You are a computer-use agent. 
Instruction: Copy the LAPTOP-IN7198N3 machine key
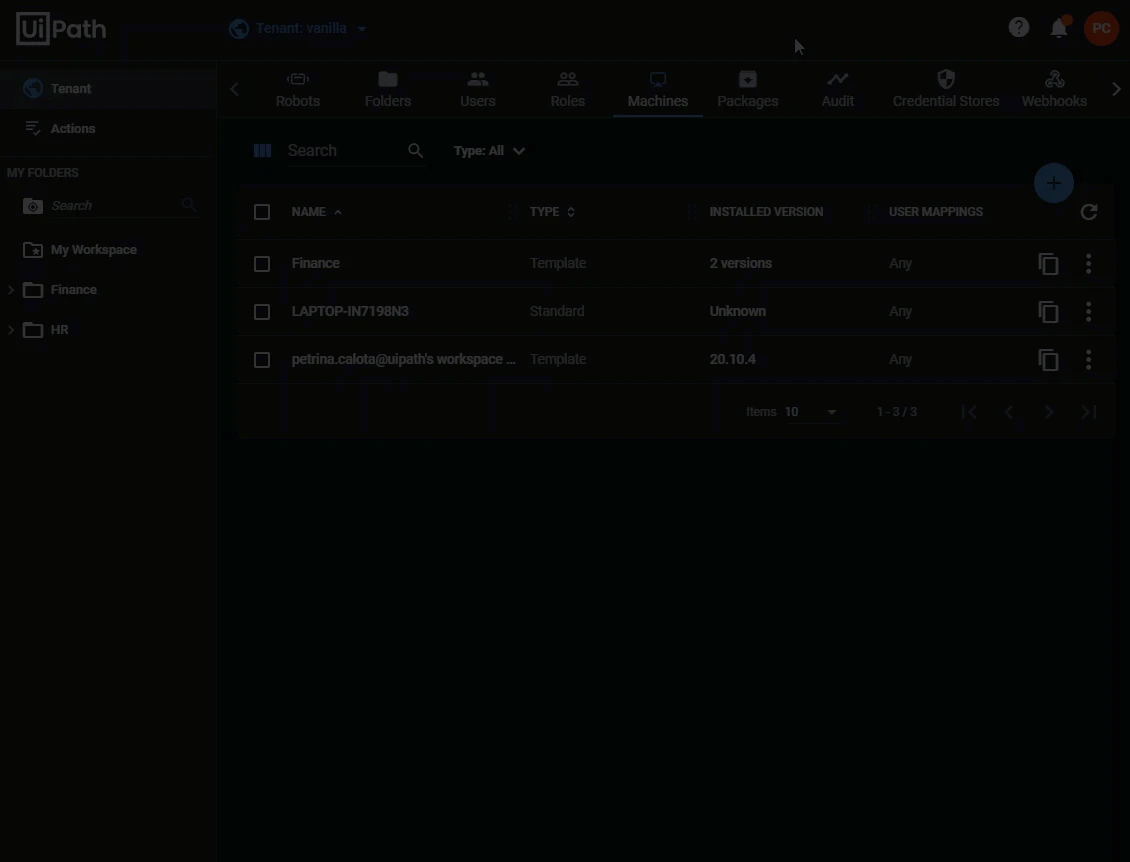tap(1049, 312)
